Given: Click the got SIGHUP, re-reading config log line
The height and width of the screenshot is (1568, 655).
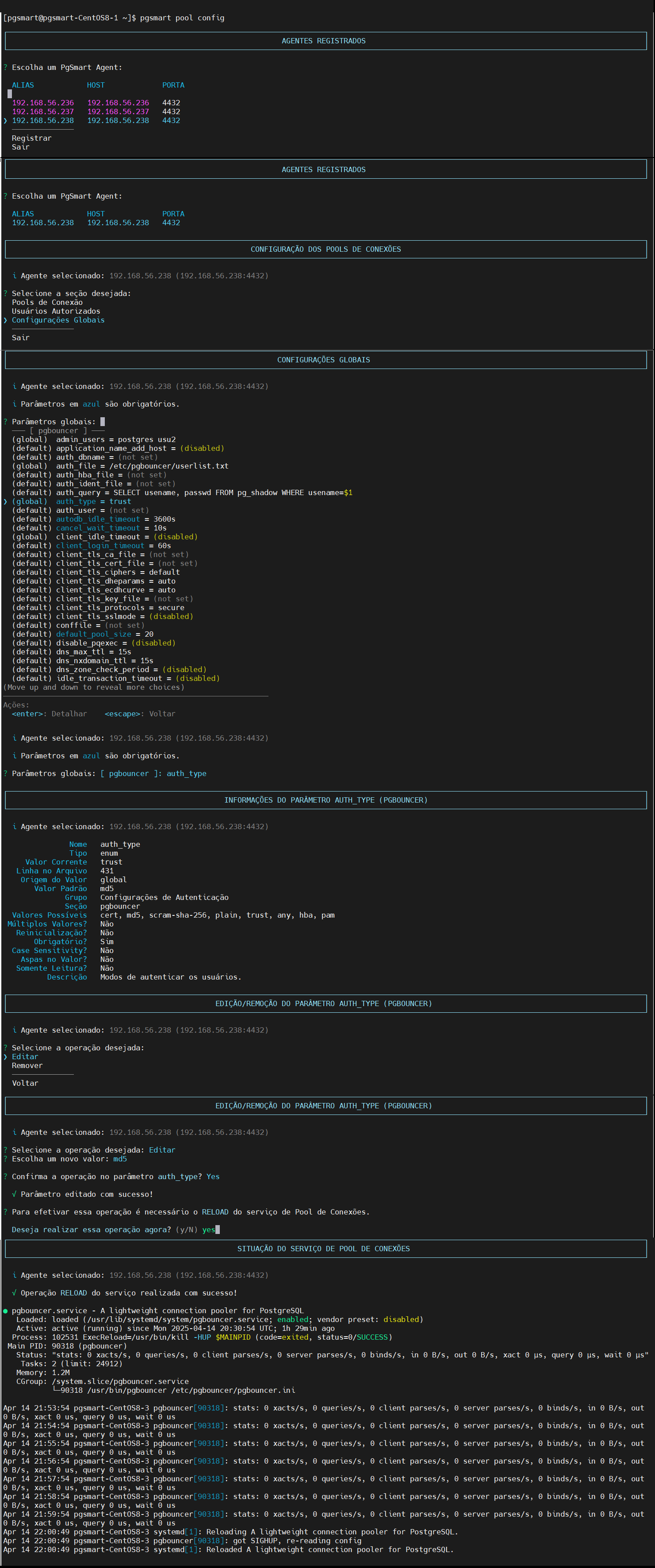Looking at the screenshot, I should [182, 1541].
